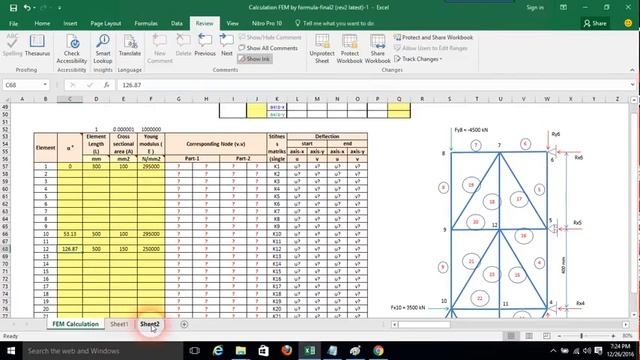Click Allow Users to Edit Ranges

(x=431, y=48)
